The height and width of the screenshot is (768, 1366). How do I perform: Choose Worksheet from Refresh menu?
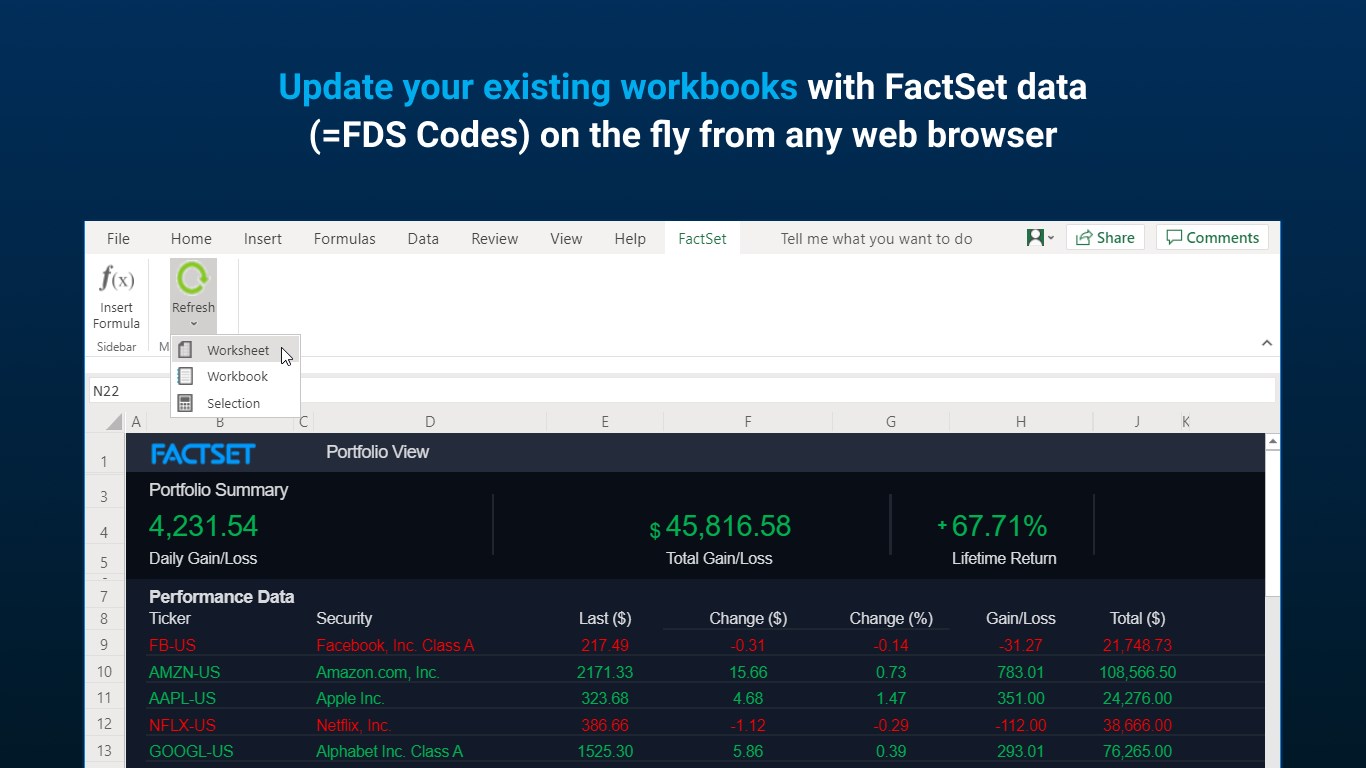coord(235,350)
